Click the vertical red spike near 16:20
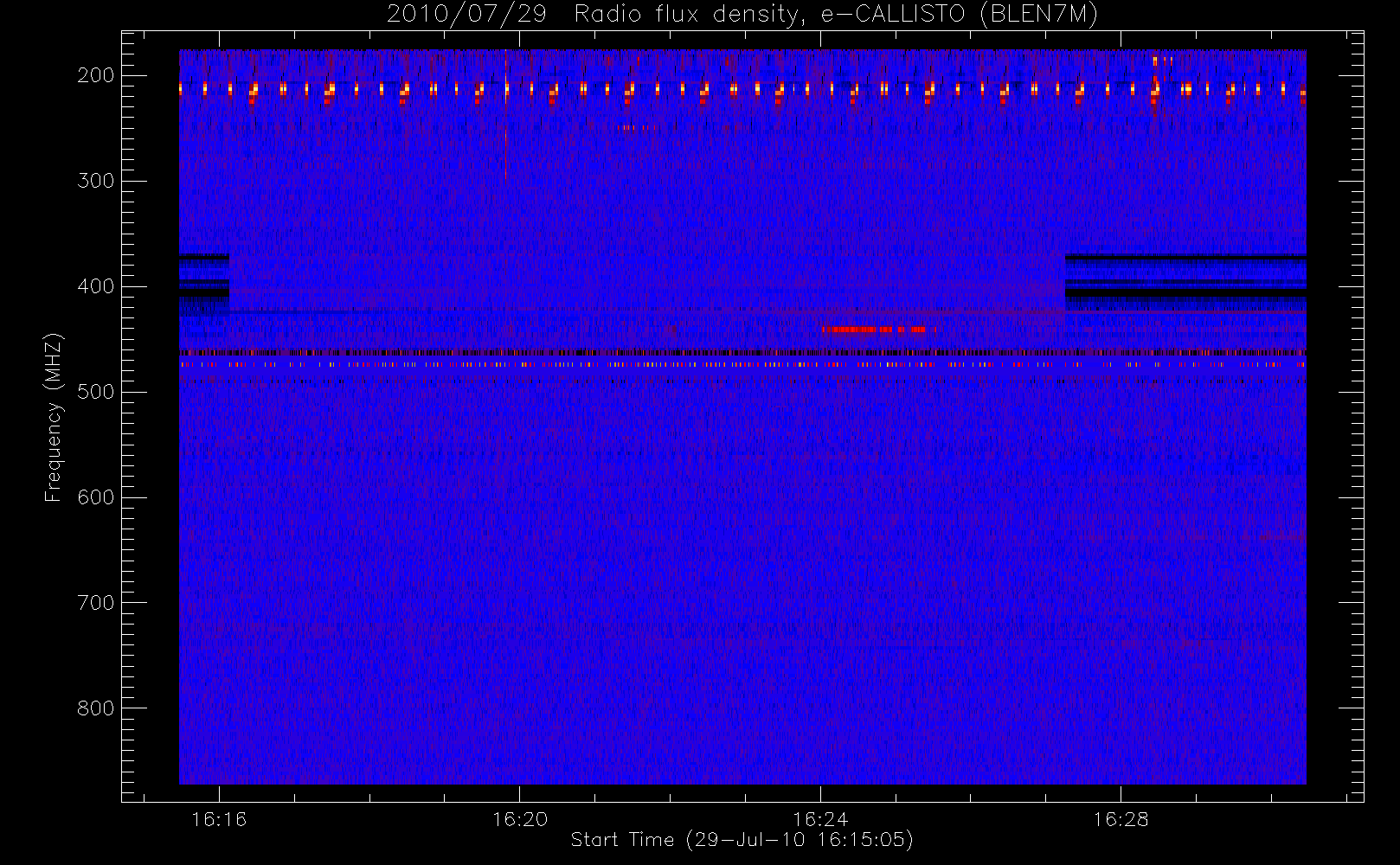The height and width of the screenshot is (865, 1400). point(505,117)
